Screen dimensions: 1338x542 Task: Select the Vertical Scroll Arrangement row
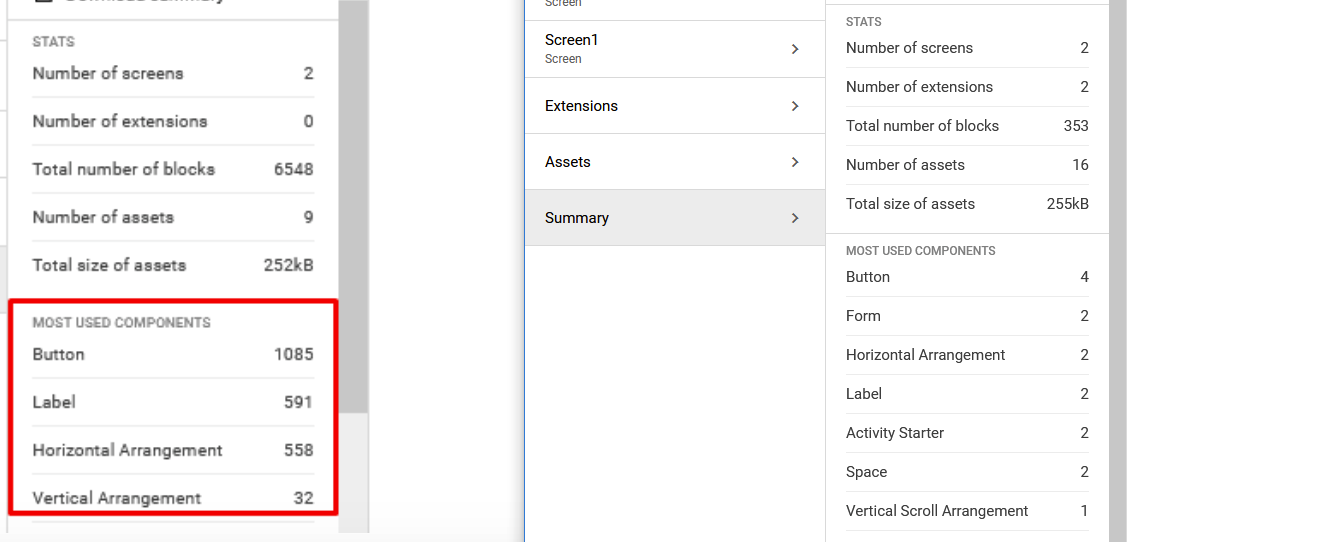click(966, 511)
